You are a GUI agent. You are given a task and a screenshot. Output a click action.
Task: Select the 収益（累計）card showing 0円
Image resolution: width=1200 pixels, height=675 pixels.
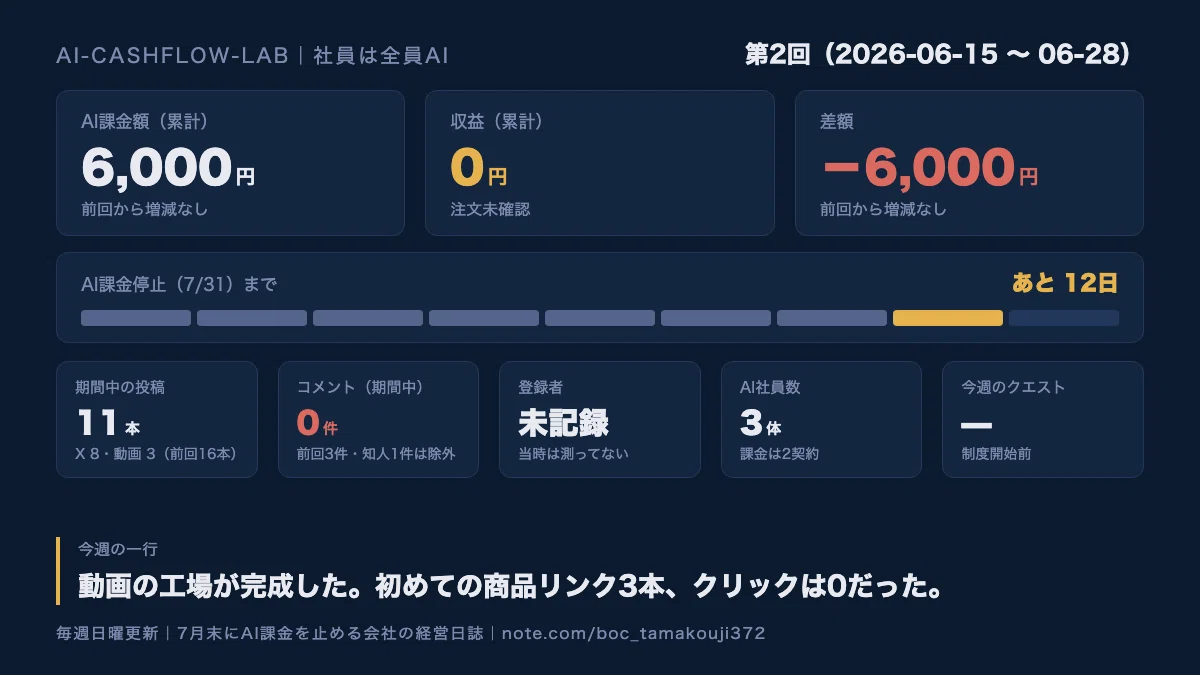click(x=600, y=163)
